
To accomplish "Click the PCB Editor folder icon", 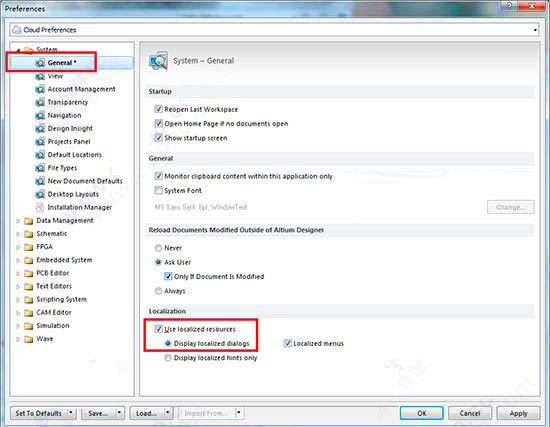I will pyautogui.click(x=28, y=273).
